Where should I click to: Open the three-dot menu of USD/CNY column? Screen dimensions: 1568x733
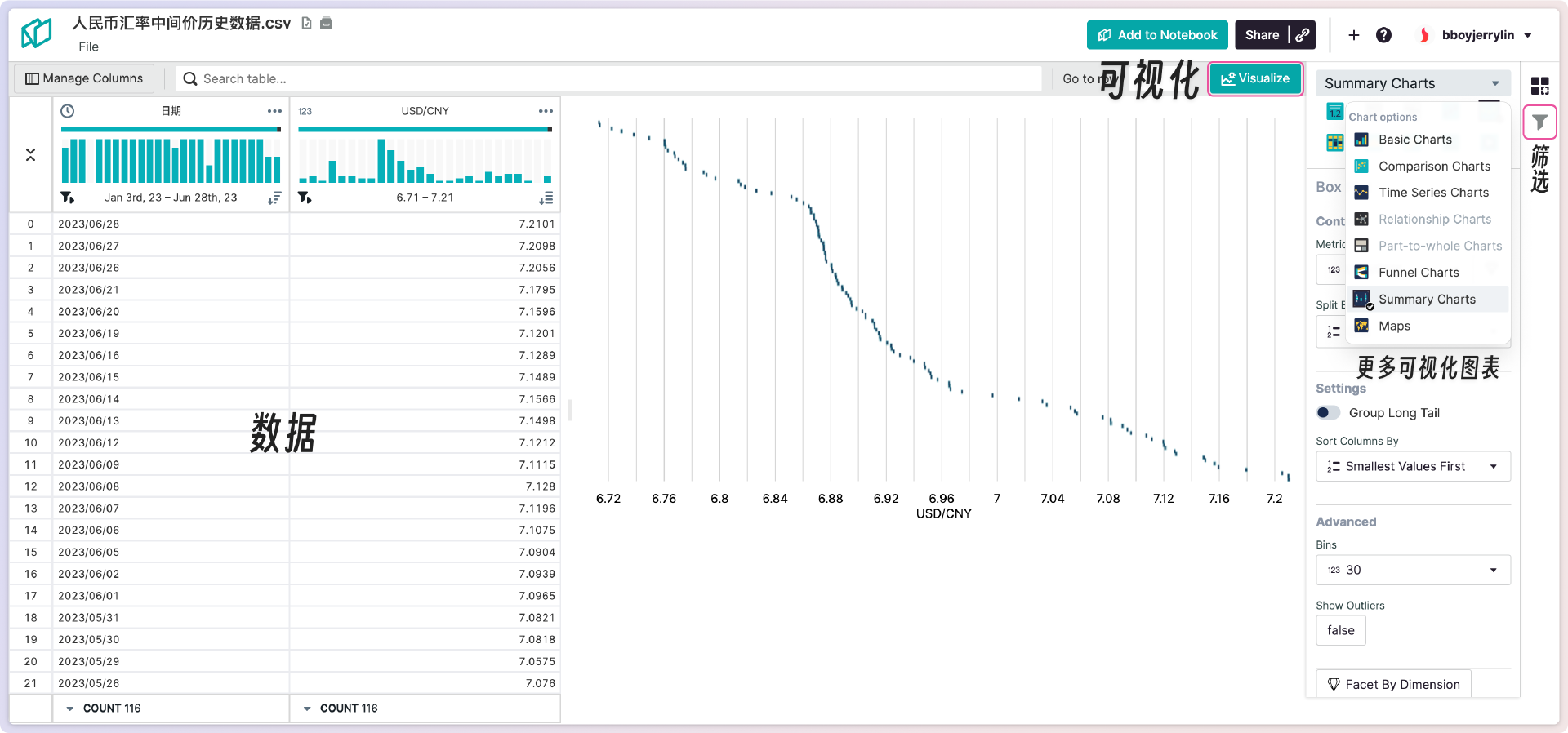[546, 111]
